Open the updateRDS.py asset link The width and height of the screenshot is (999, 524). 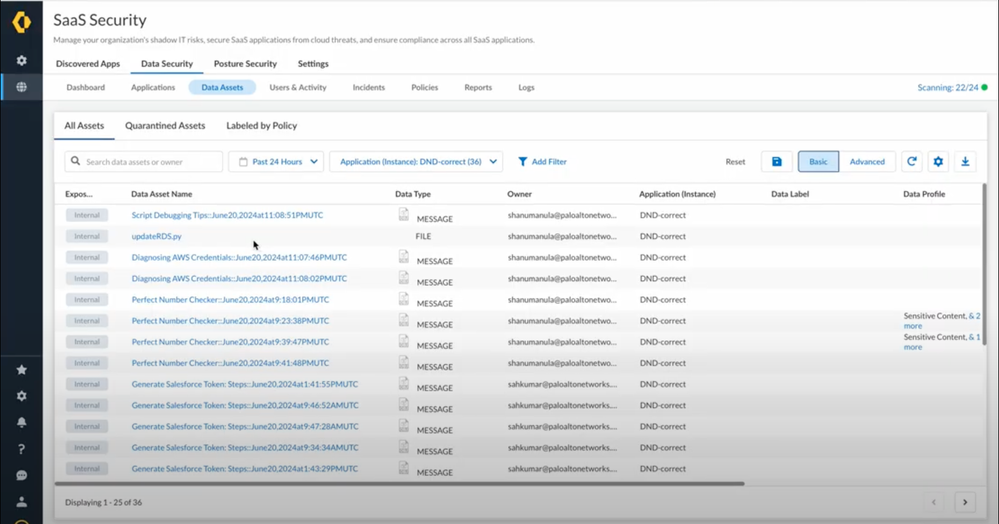click(157, 236)
